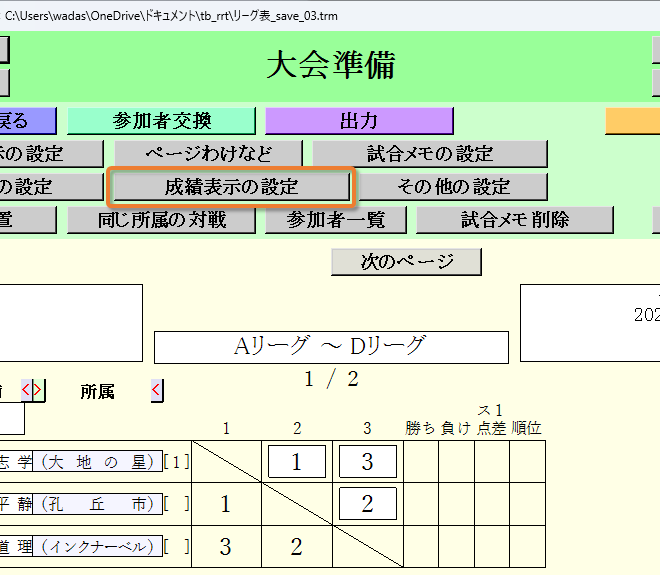This screenshot has width=660, height=575.
Task: Click the 大会準備 heading
Action: (331, 65)
